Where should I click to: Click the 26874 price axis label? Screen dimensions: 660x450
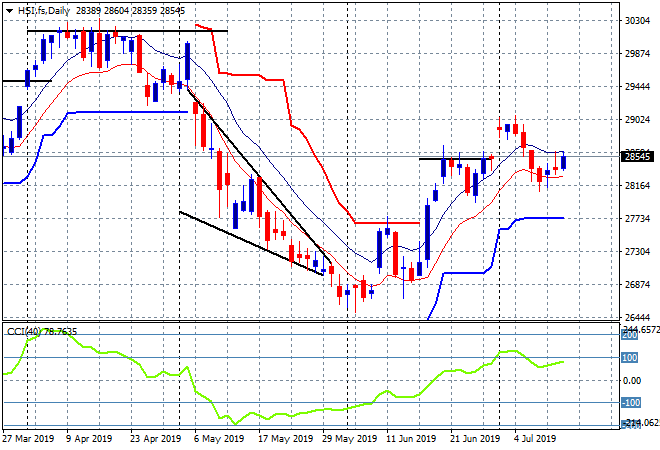(x=637, y=285)
